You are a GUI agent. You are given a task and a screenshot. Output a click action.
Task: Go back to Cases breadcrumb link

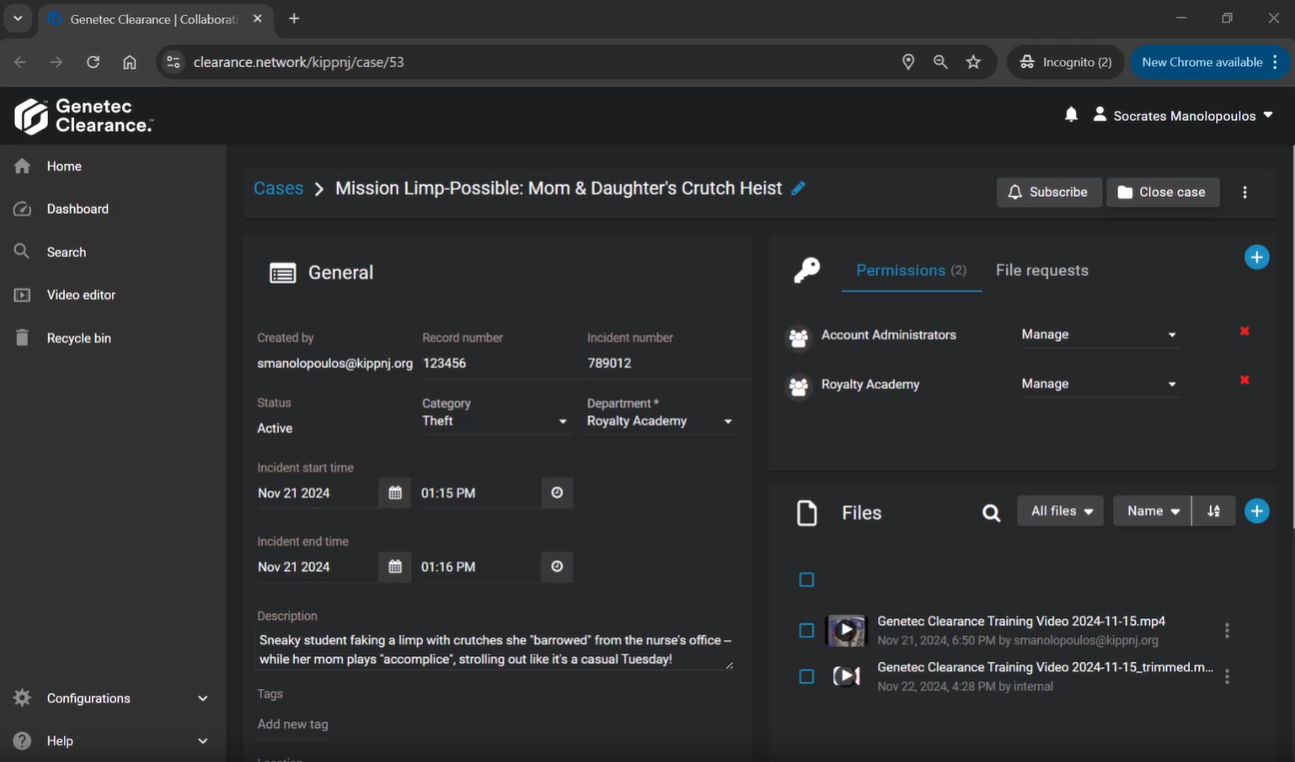click(278, 188)
